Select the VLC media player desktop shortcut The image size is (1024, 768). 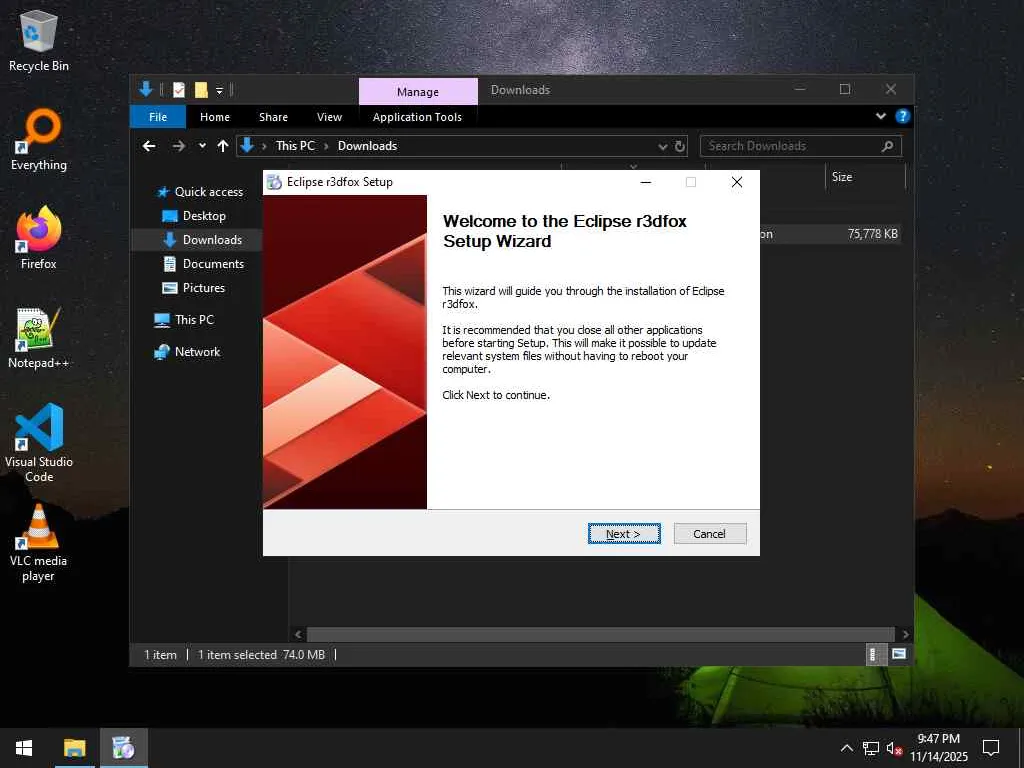39,543
